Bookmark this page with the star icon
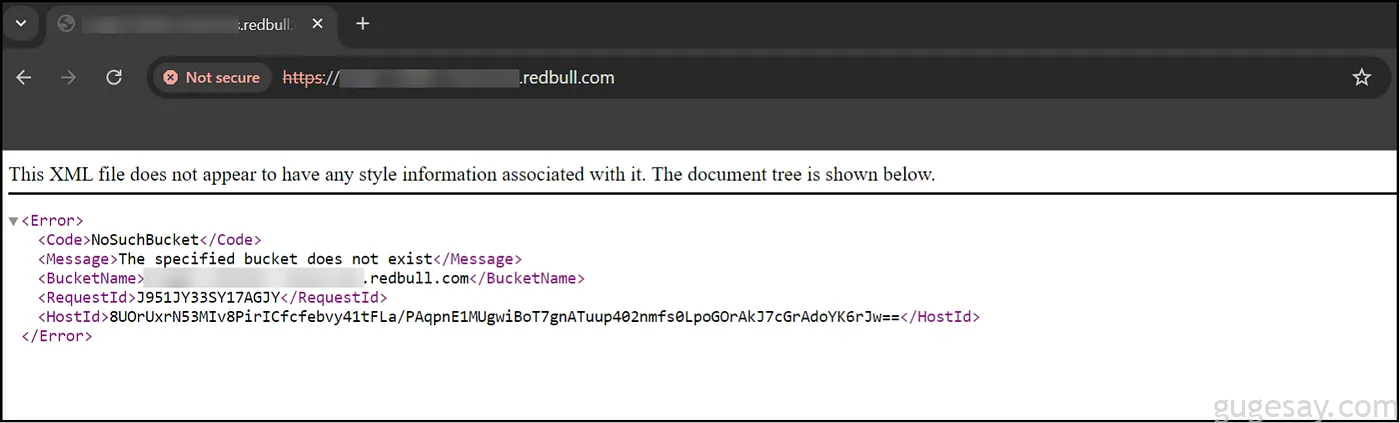1400x423 pixels. [x=1361, y=77]
